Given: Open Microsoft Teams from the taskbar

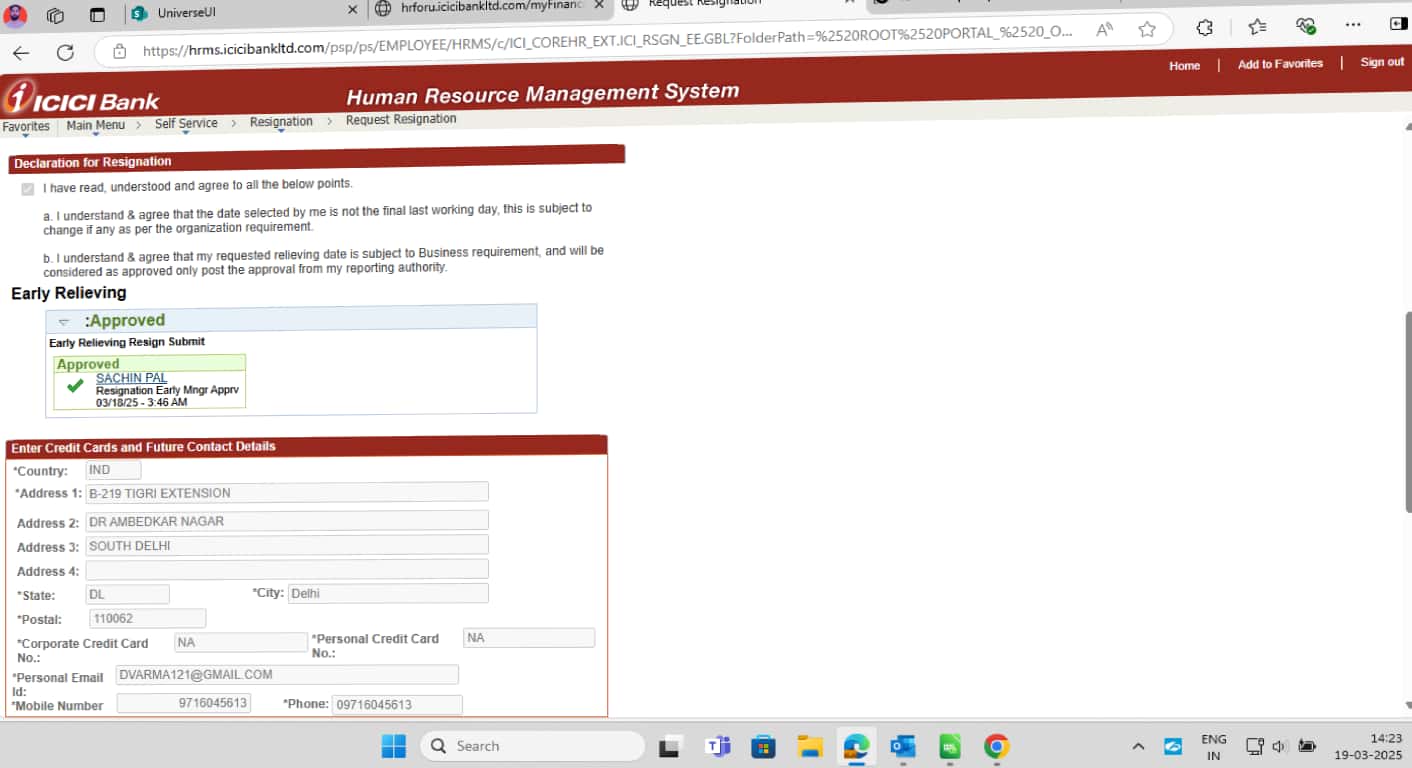Looking at the screenshot, I should point(717,746).
